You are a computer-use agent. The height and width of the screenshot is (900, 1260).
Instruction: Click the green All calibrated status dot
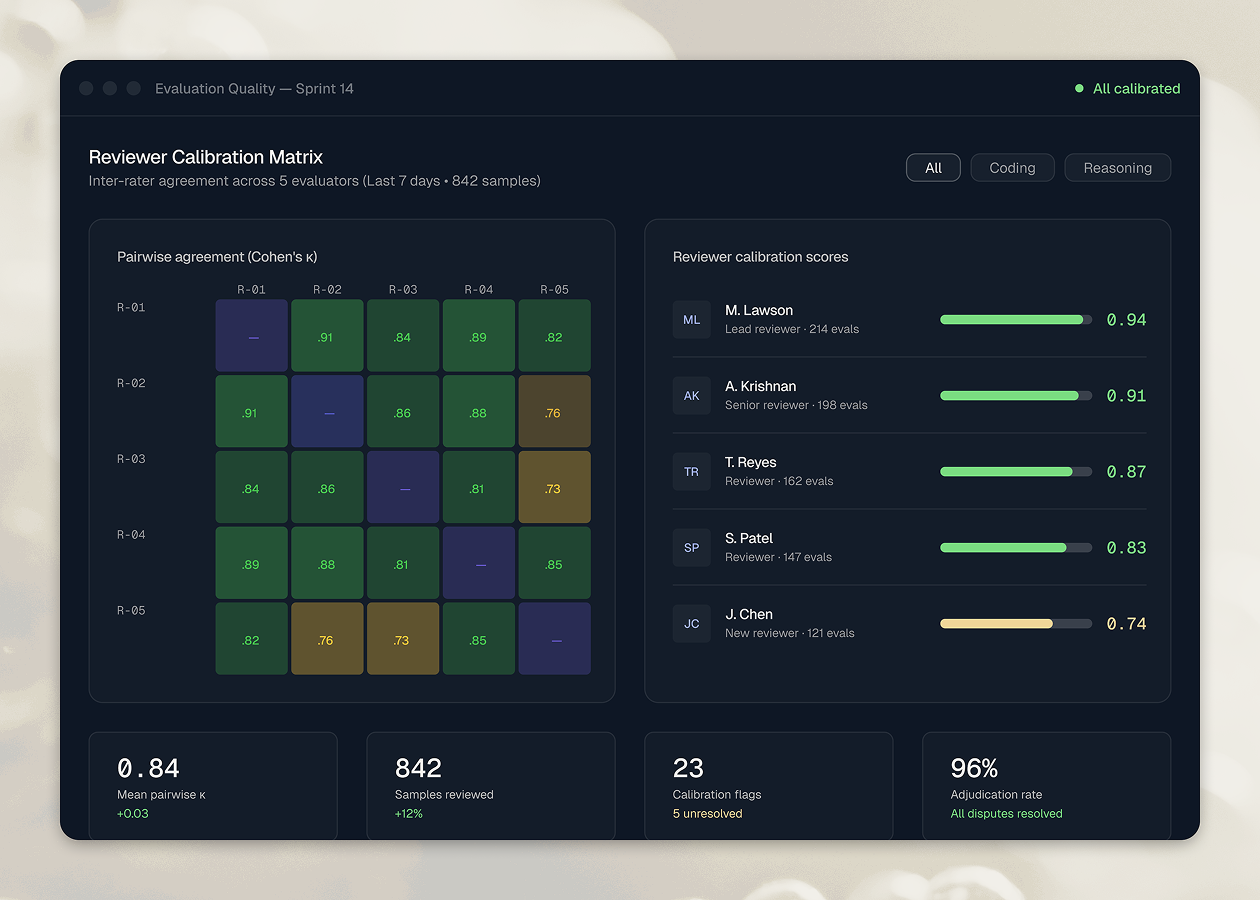pos(1079,89)
